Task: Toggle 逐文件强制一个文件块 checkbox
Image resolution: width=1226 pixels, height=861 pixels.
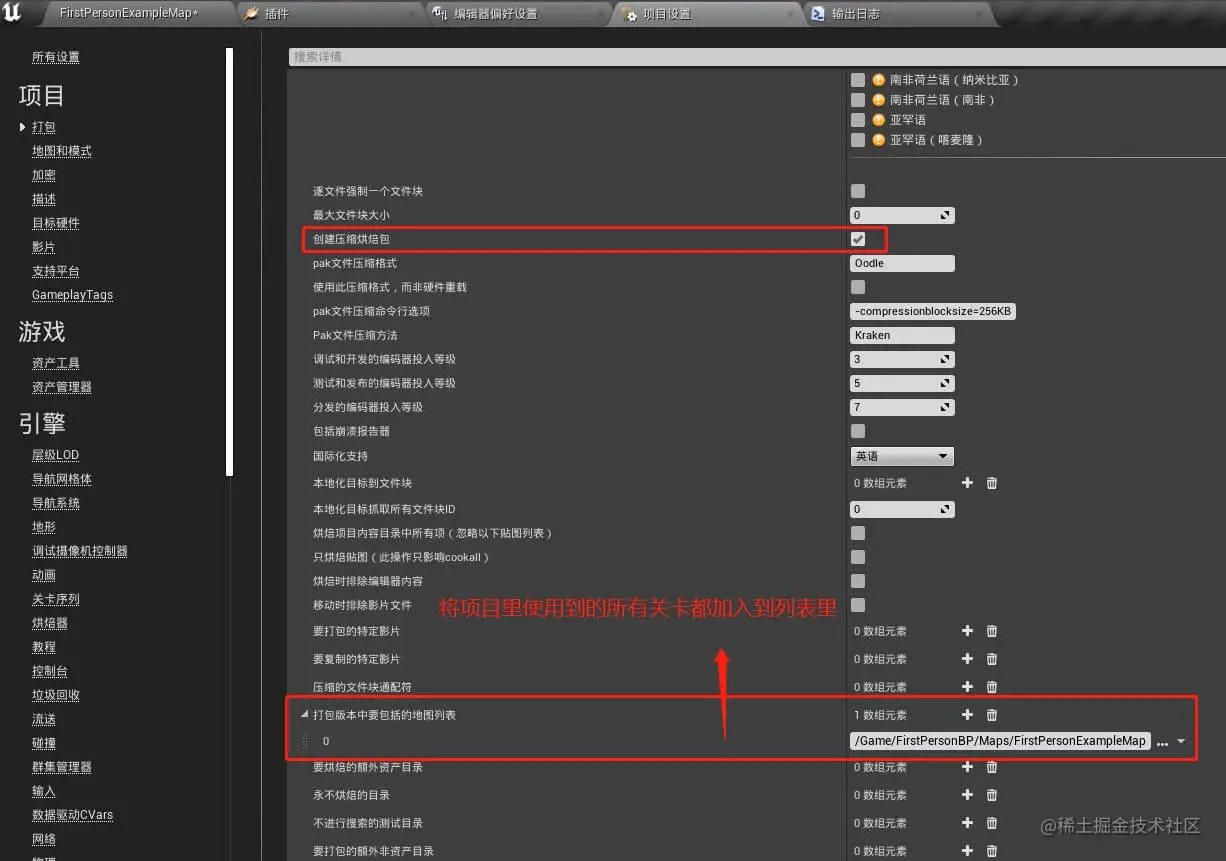Action: click(x=857, y=191)
